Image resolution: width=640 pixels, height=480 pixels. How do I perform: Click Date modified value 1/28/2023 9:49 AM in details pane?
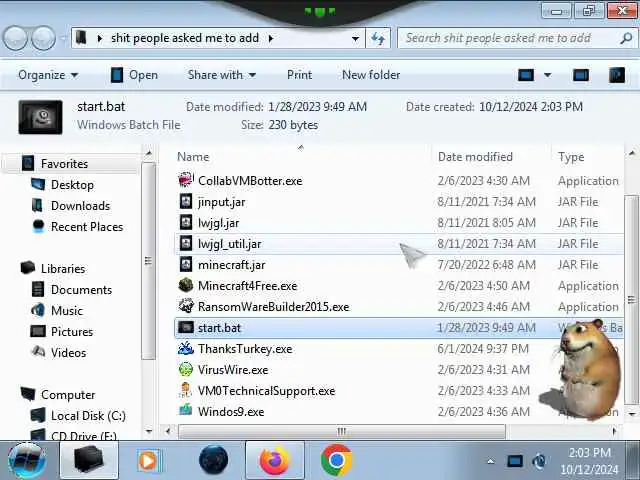[x=317, y=107]
